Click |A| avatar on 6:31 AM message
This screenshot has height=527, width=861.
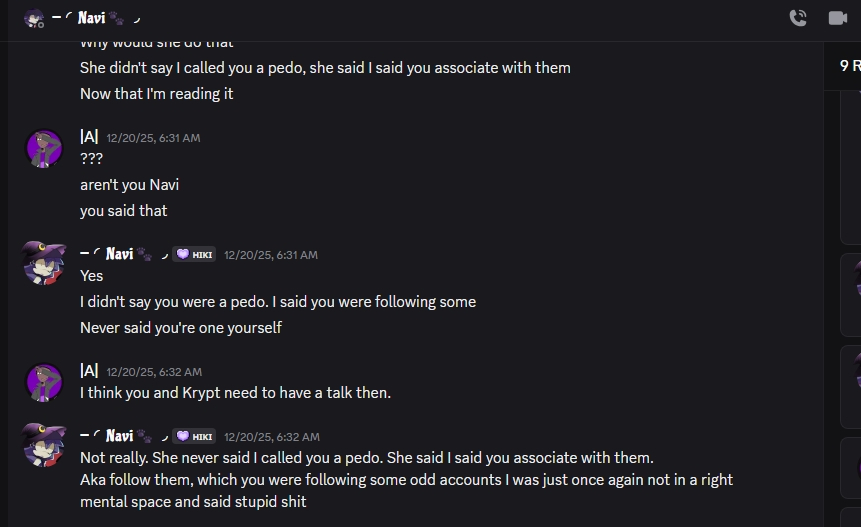pyautogui.click(x=44, y=148)
